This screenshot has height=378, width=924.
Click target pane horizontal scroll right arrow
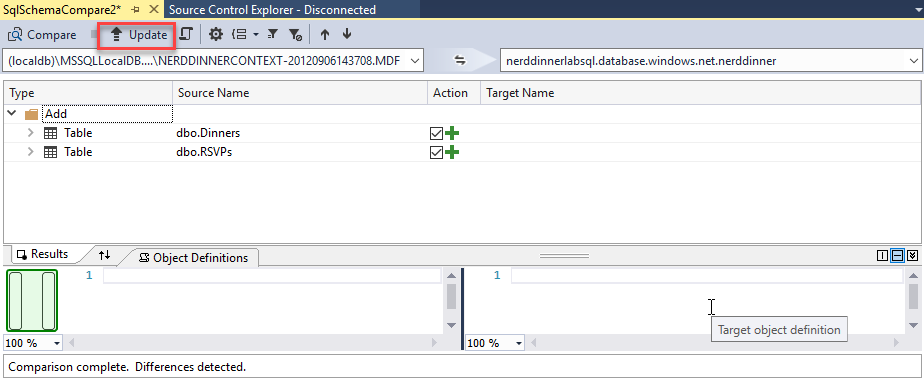(896, 342)
